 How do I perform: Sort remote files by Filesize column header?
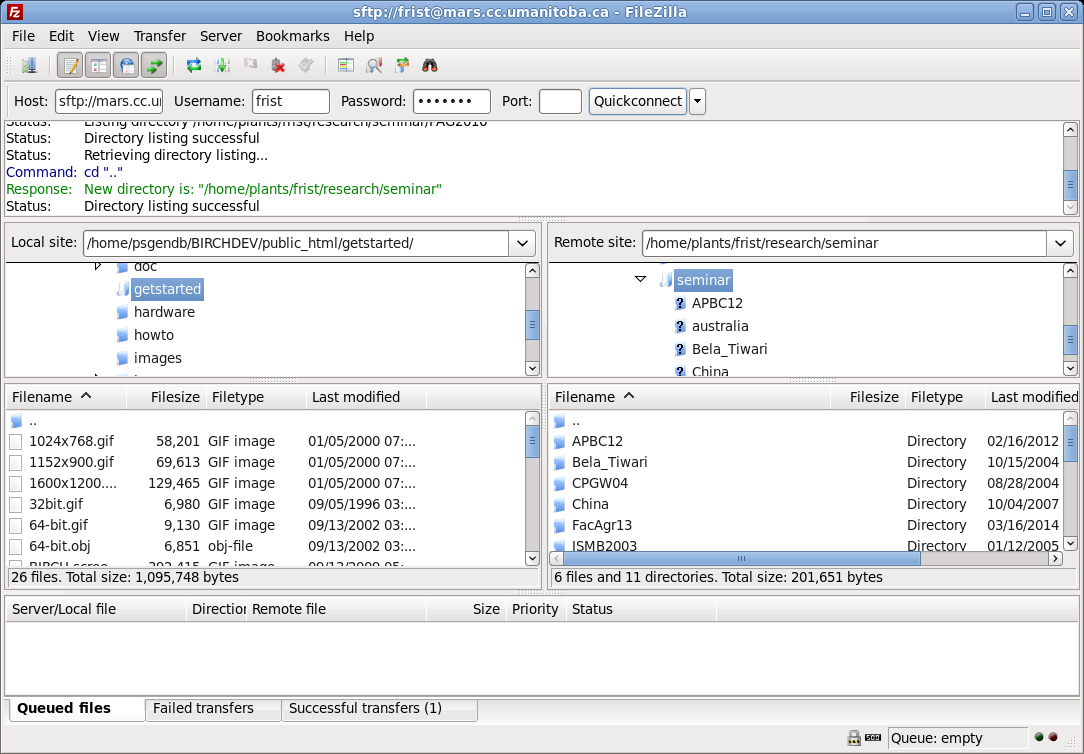pyautogui.click(x=873, y=397)
